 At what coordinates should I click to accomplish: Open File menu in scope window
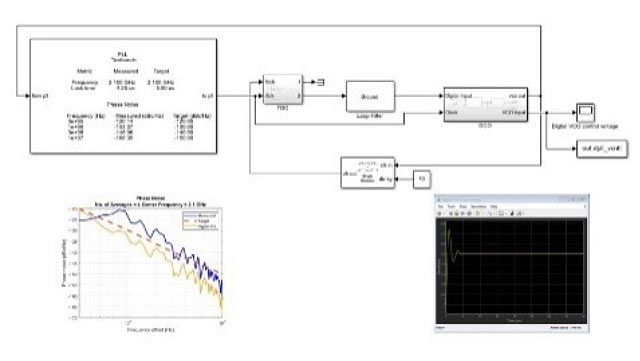tap(441, 207)
